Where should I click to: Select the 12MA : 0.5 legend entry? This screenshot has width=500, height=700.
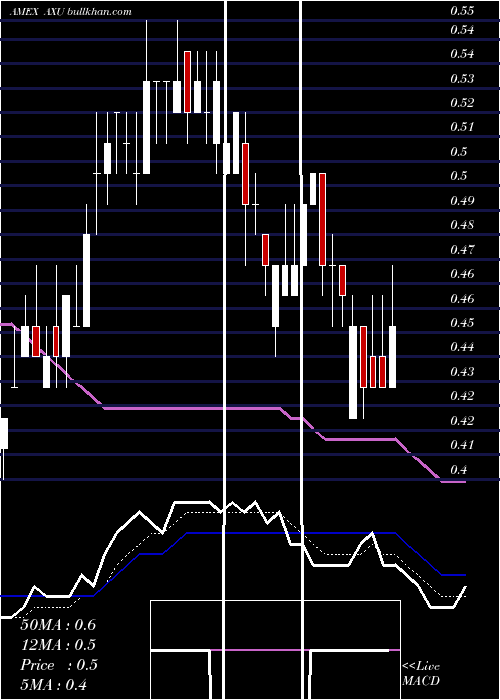[x=58, y=645]
